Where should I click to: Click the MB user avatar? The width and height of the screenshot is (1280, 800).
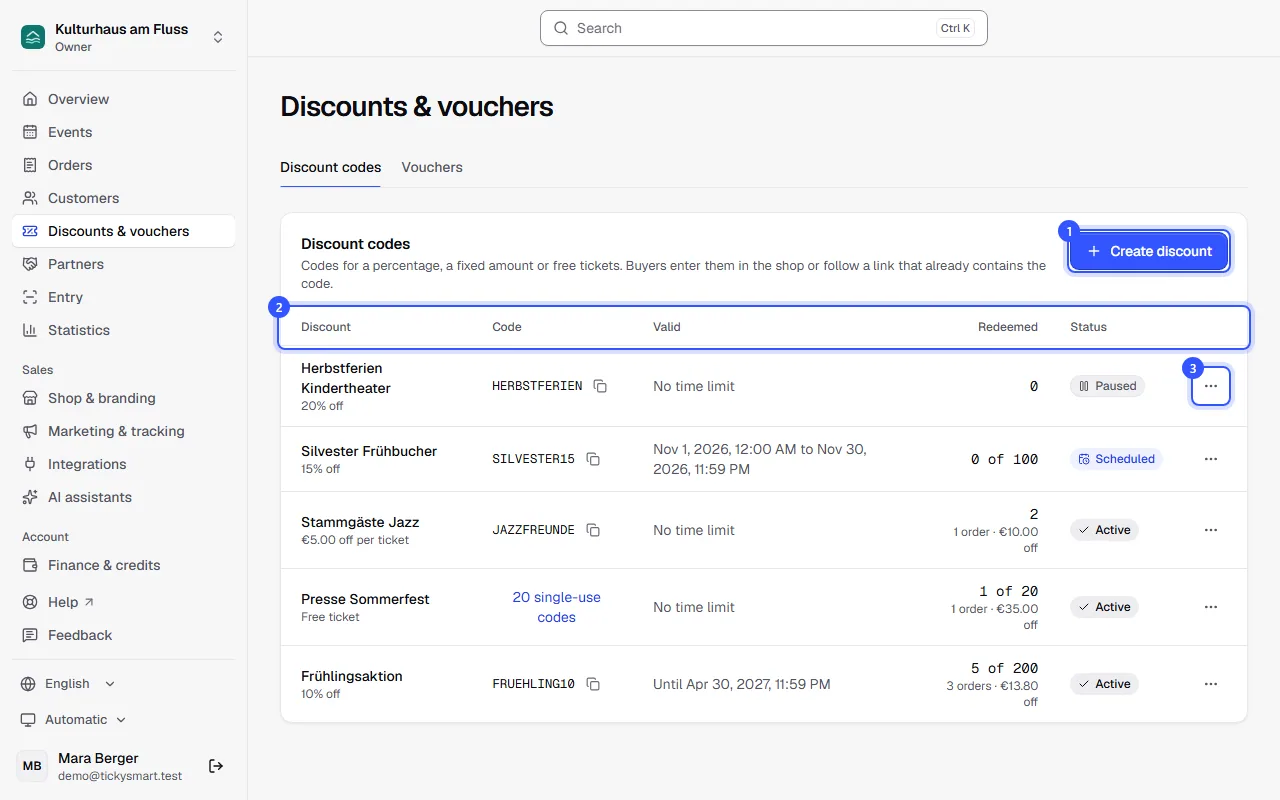click(32, 766)
